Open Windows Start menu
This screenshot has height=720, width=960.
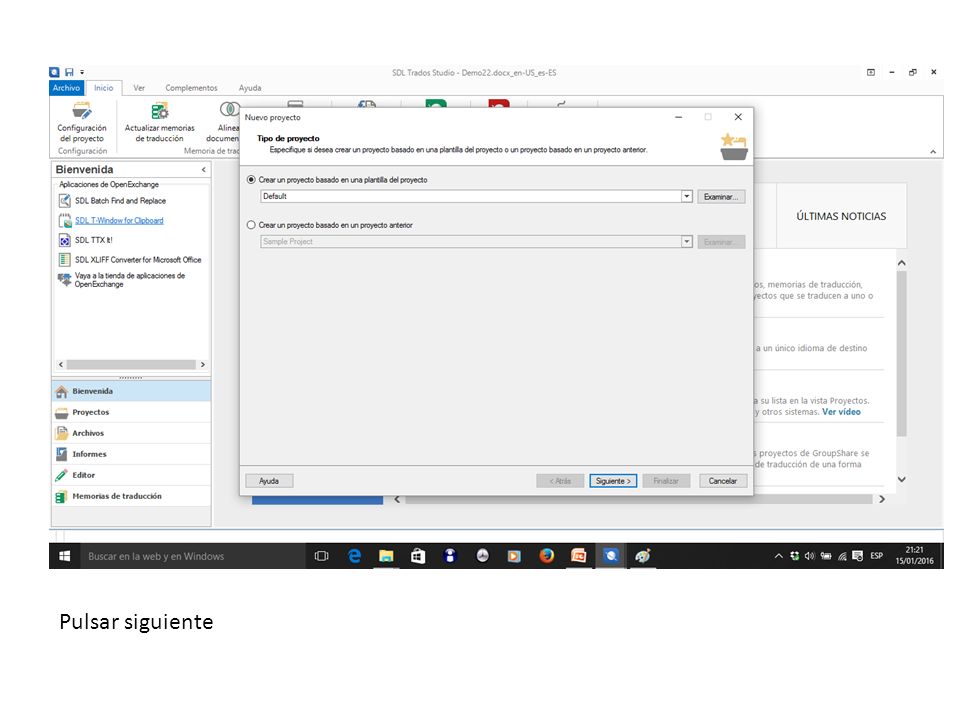point(64,556)
